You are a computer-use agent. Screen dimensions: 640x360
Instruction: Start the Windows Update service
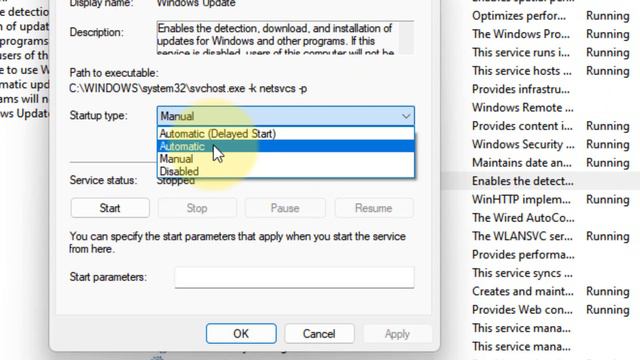coord(110,208)
